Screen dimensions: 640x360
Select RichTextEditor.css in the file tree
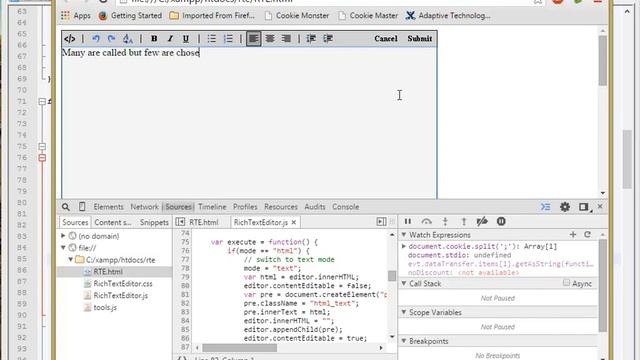(123, 283)
